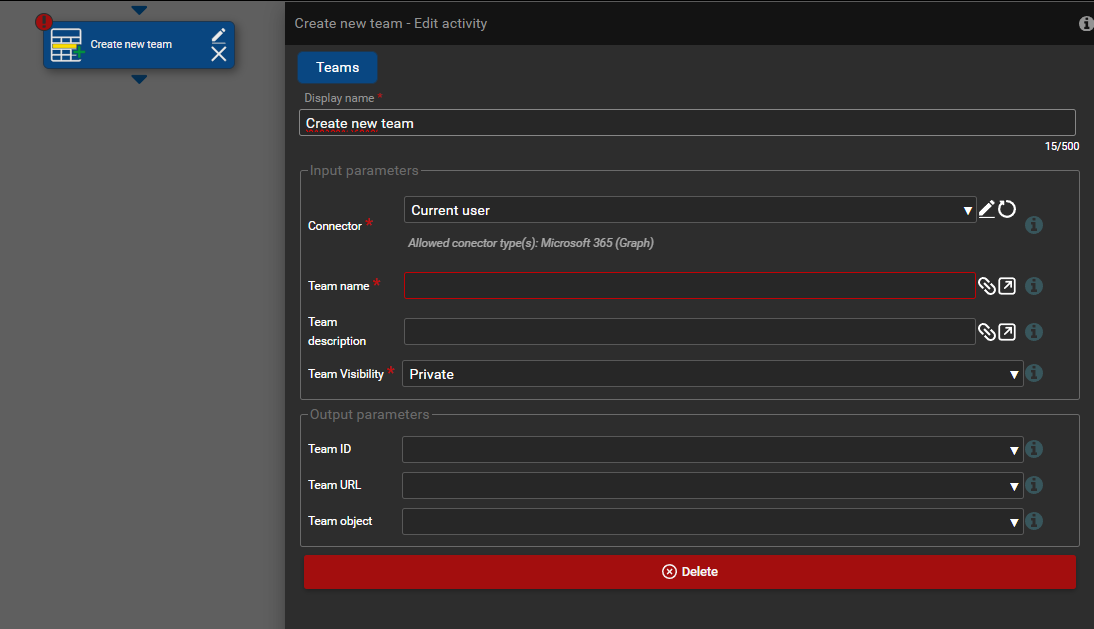Click the link icon next to Team description

987,332
